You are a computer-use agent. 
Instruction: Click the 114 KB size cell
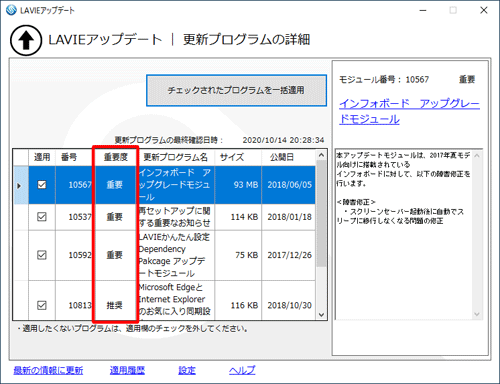238,217
